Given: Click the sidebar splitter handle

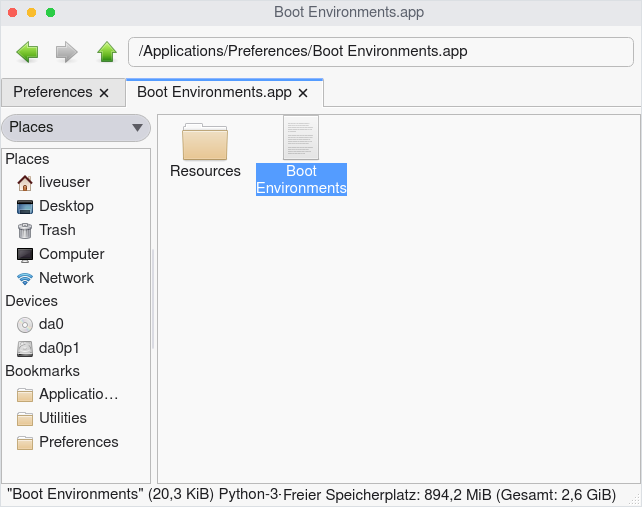Looking at the screenshot, I should pos(154,300).
